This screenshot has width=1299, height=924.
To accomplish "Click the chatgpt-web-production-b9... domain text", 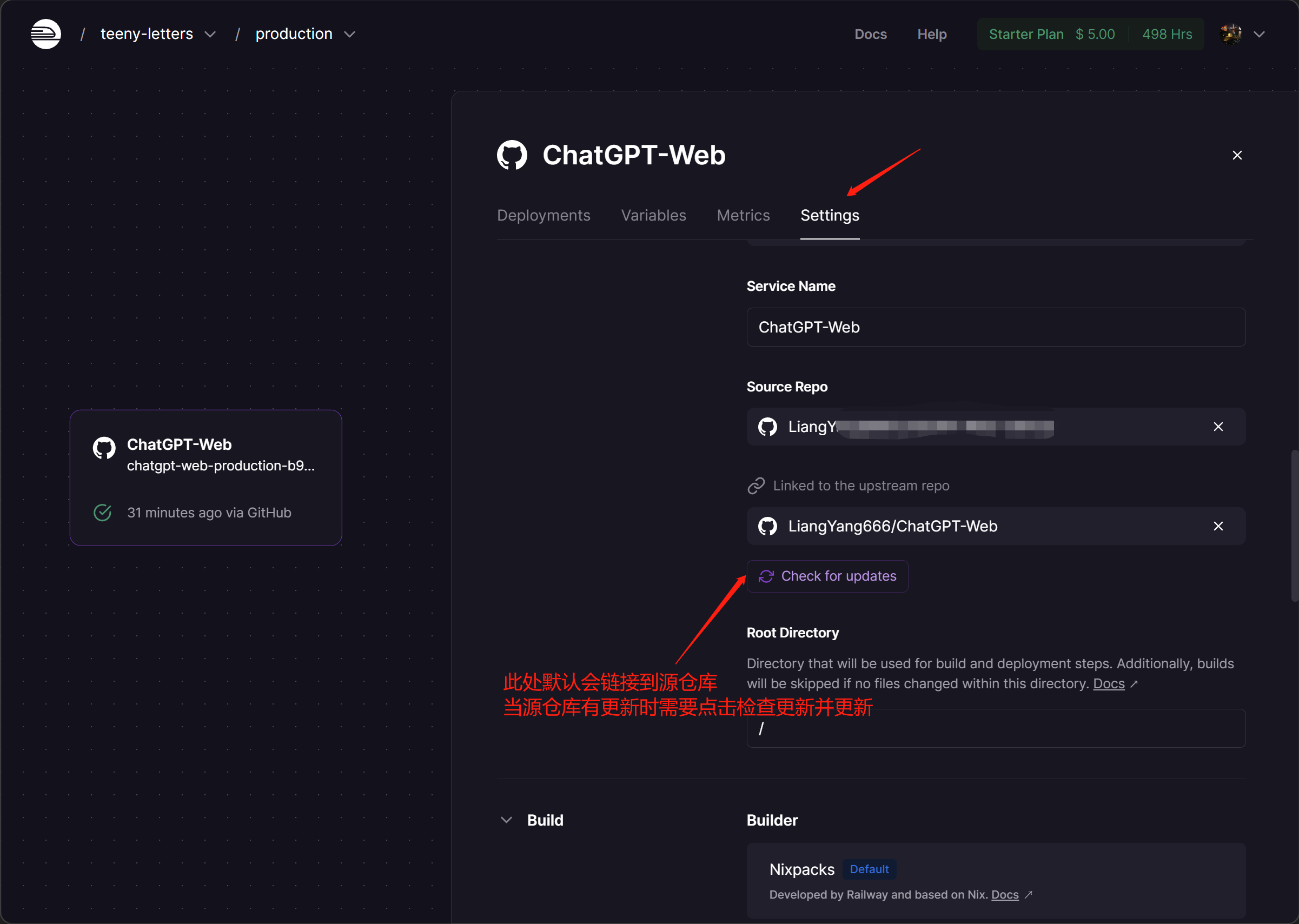I will [221, 466].
